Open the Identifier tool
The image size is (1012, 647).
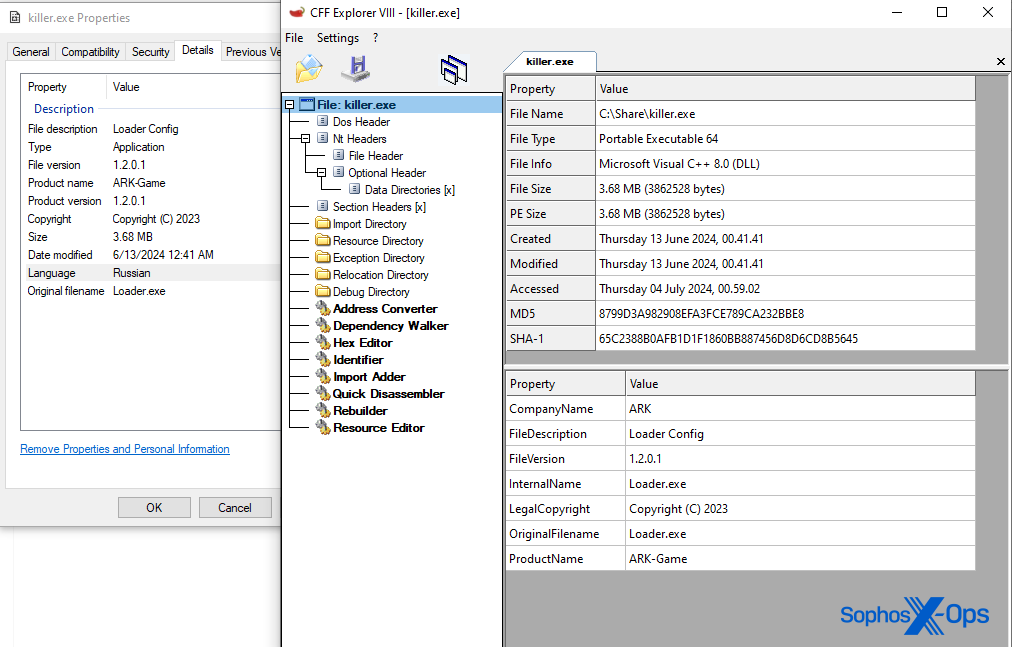point(358,360)
